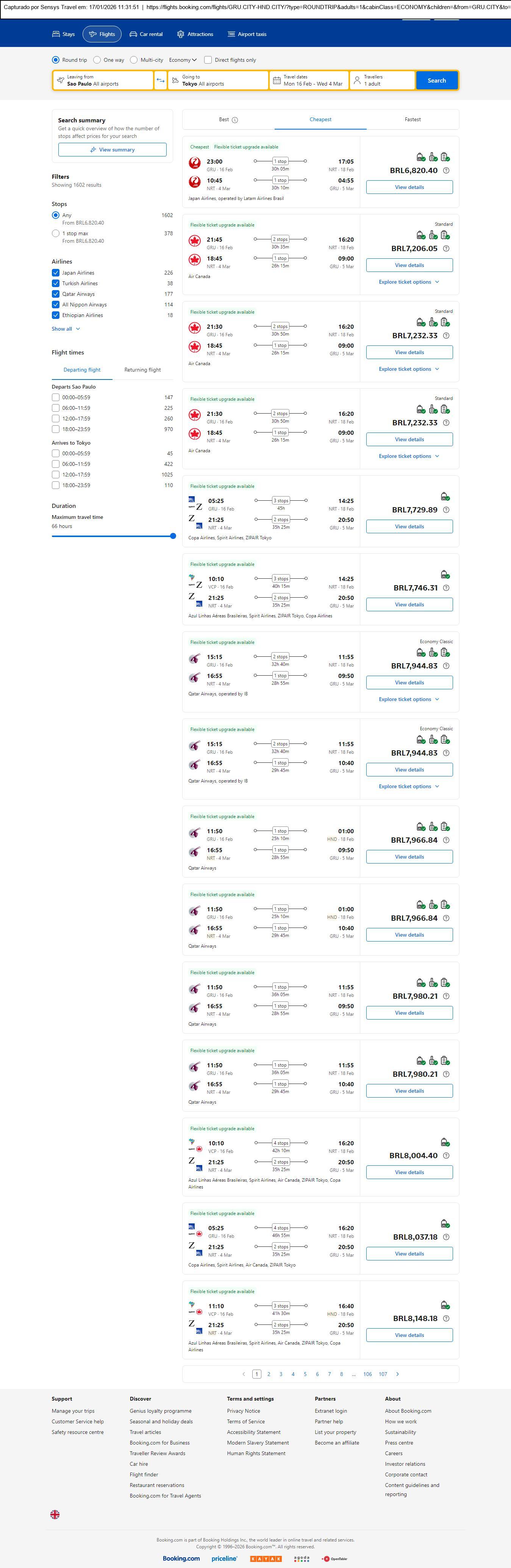Open the Economy cabin class dropdown
The width and height of the screenshot is (511, 1568).
183,60
